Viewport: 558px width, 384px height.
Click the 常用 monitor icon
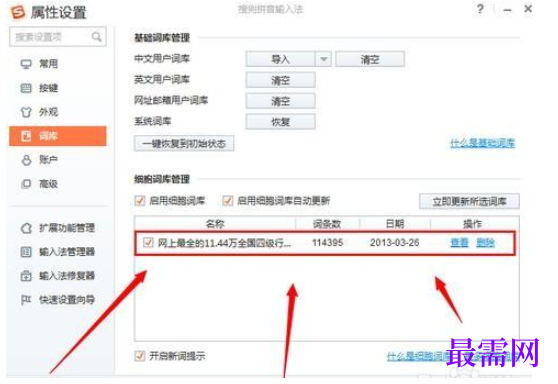[x=26, y=64]
